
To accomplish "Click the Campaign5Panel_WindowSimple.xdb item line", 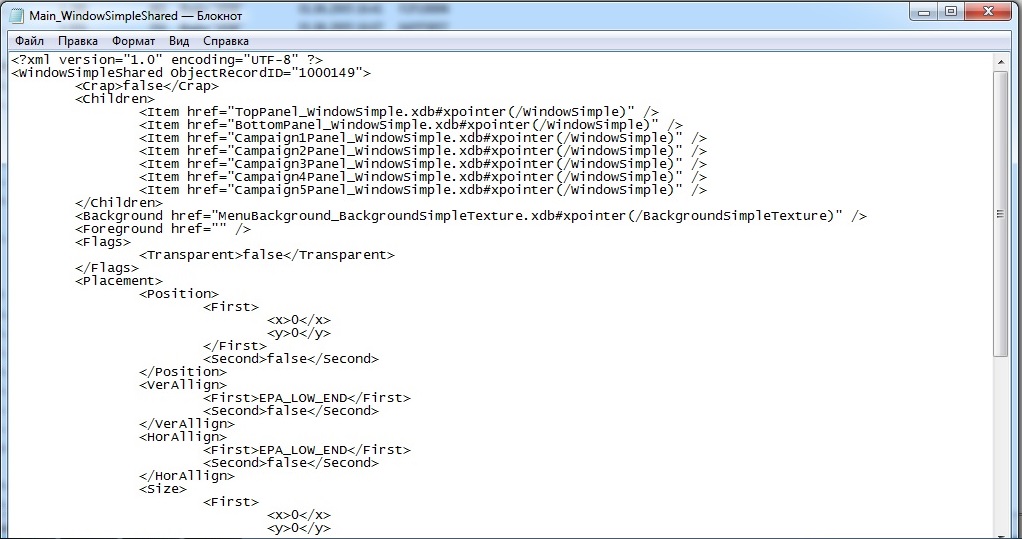I will [423, 190].
